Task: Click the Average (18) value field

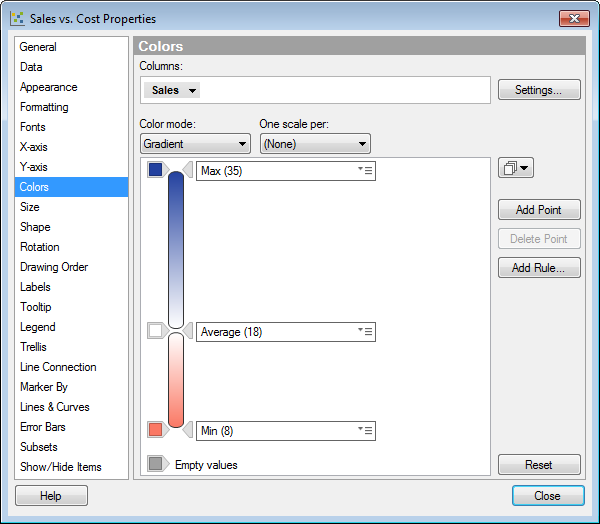Action: point(286,332)
